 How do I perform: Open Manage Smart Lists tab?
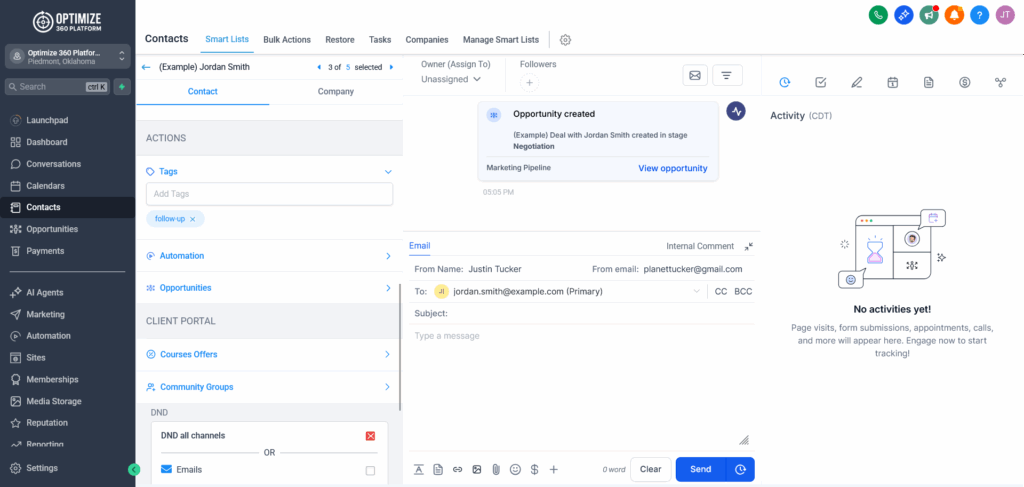pos(501,40)
